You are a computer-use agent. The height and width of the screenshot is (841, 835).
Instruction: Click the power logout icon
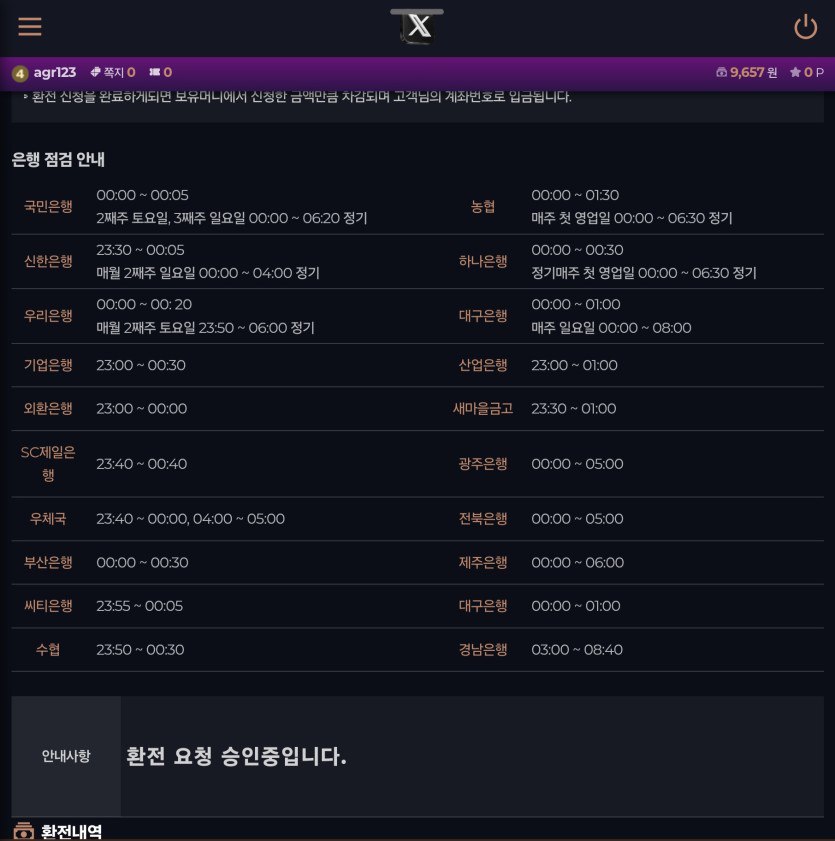(805, 27)
